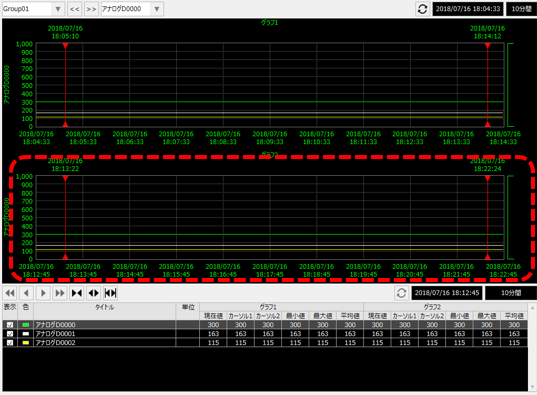The height and width of the screenshot is (395, 537).
Task: Uncheck display box for アナログD0002
Action: tap(10, 343)
